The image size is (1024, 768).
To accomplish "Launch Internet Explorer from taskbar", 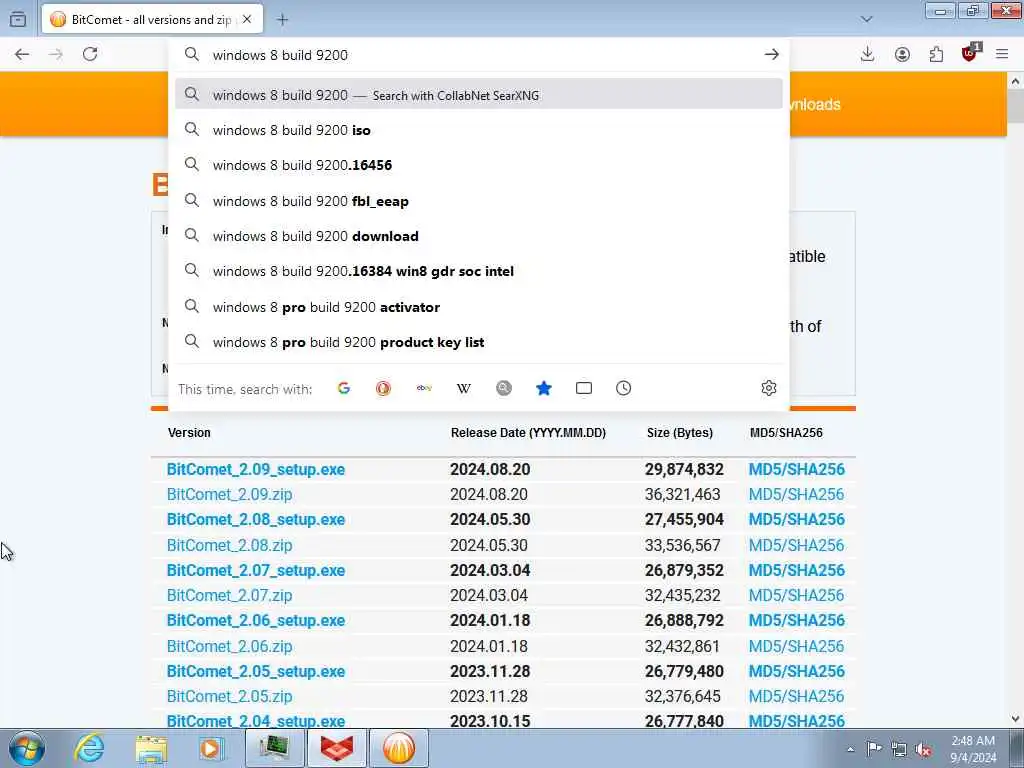I will [x=89, y=748].
